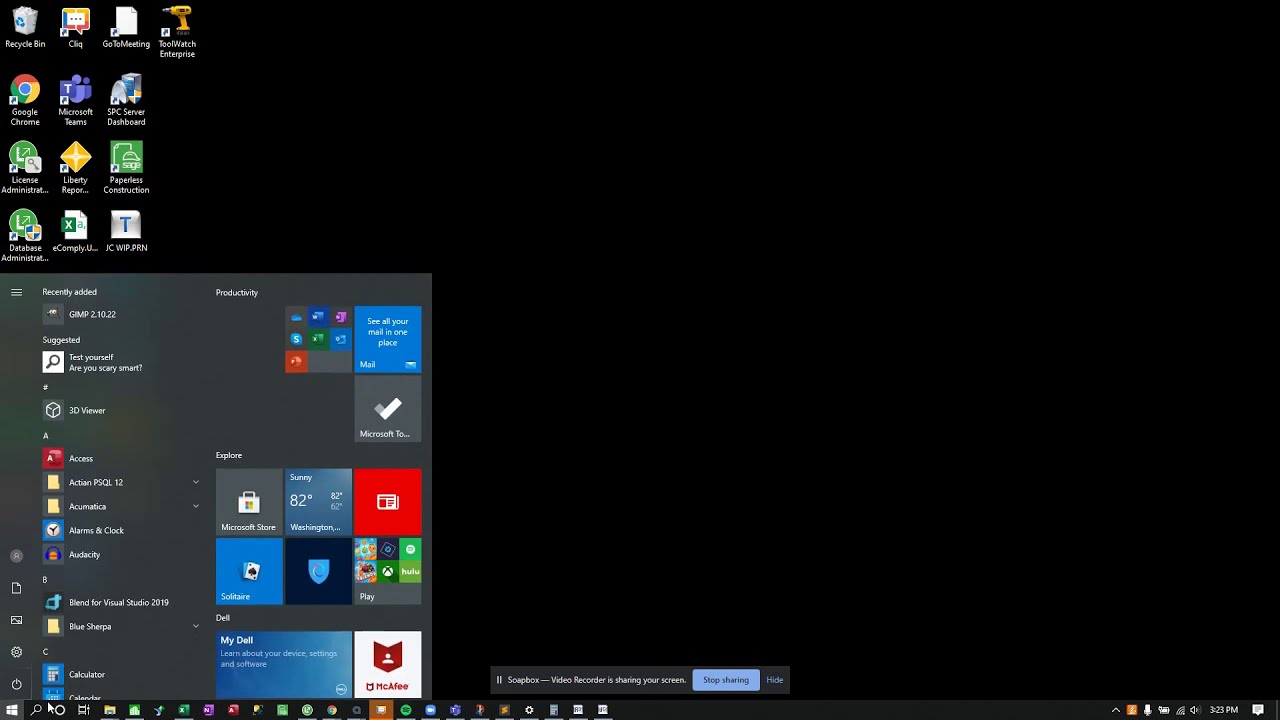This screenshot has width=1280, height=720.
Task: Open Pictures from the Start menu sidebar
Action: [x=16, y=620]
